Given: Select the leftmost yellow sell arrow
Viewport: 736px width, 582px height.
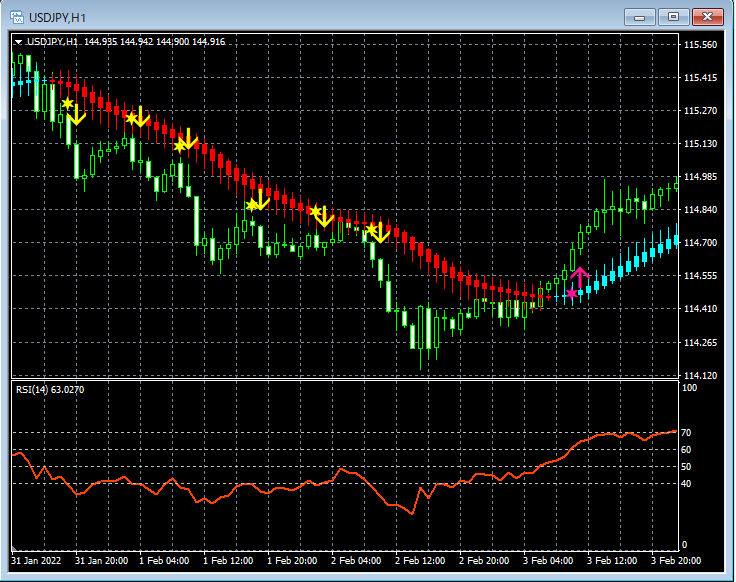Looking at the screenshot, I should [77, 117].
